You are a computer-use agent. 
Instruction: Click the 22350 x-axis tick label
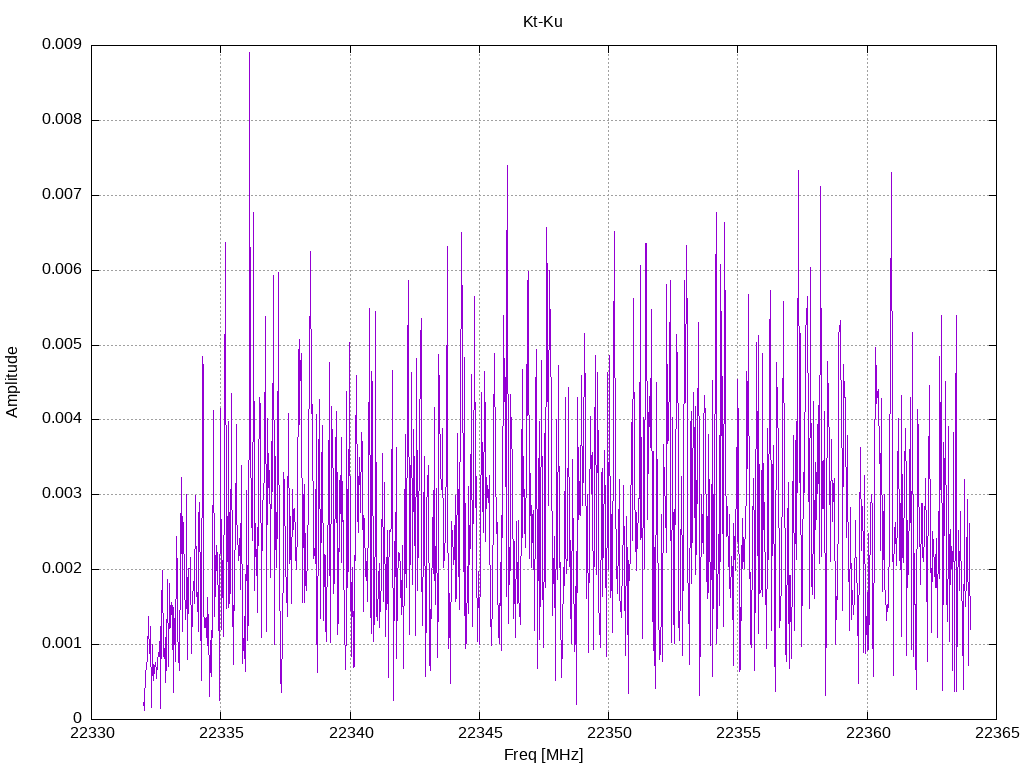coord(609,733)
